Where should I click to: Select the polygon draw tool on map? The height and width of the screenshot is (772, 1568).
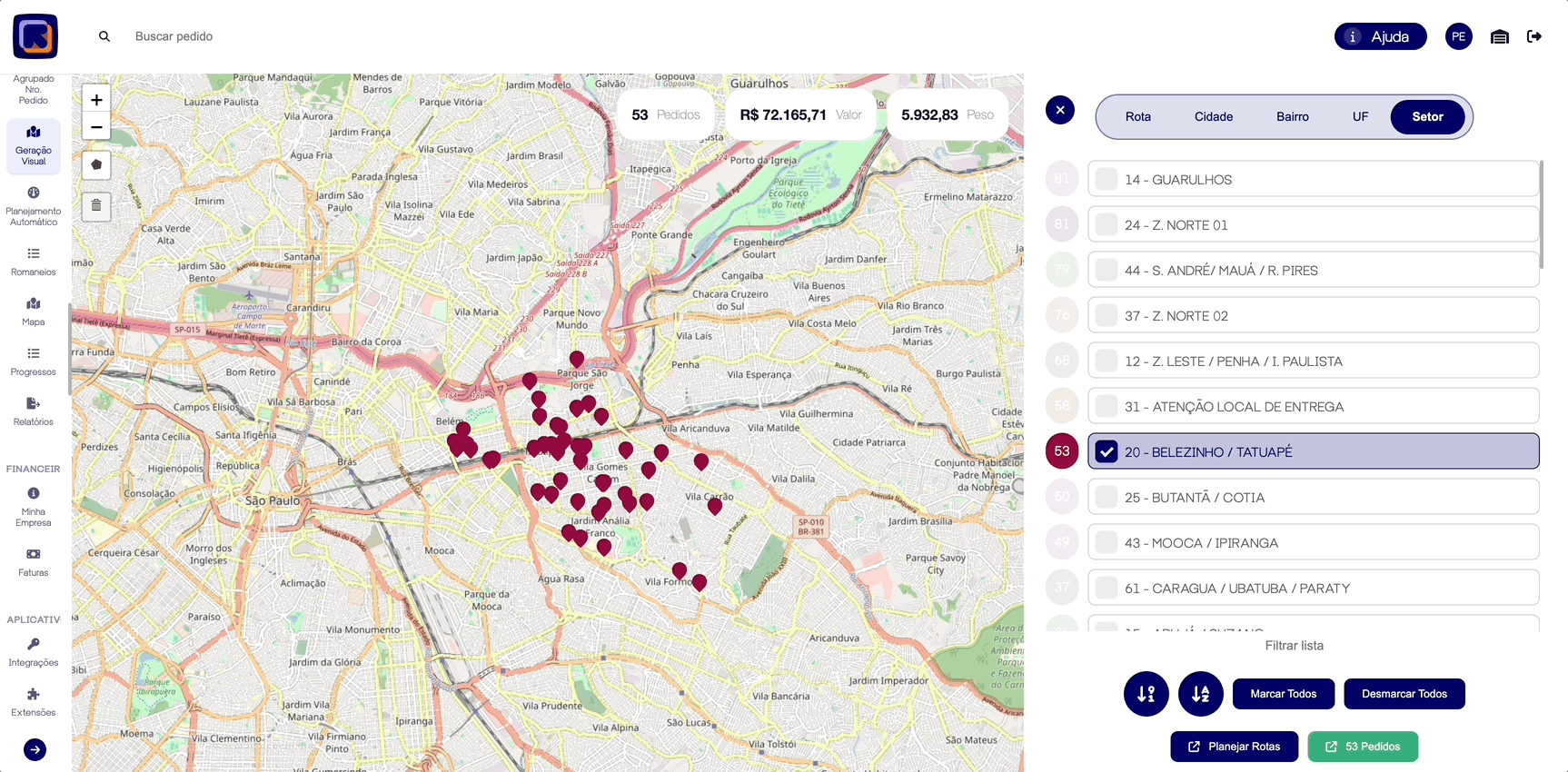[x=96, y=165]
